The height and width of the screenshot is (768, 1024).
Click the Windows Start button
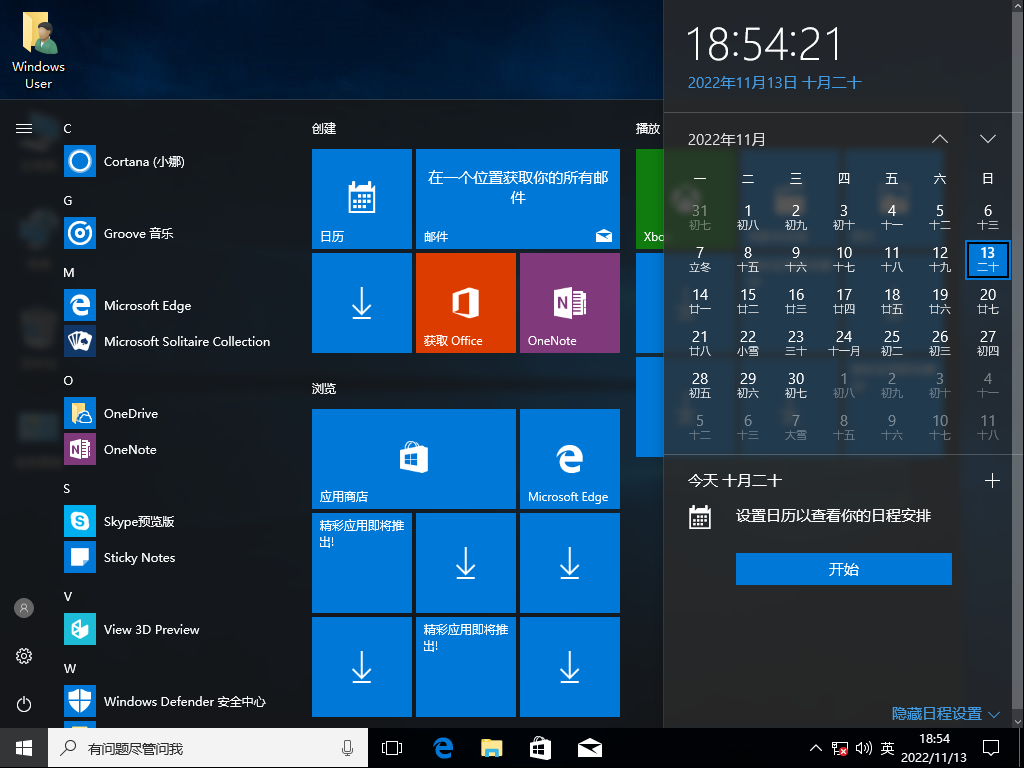24,748
